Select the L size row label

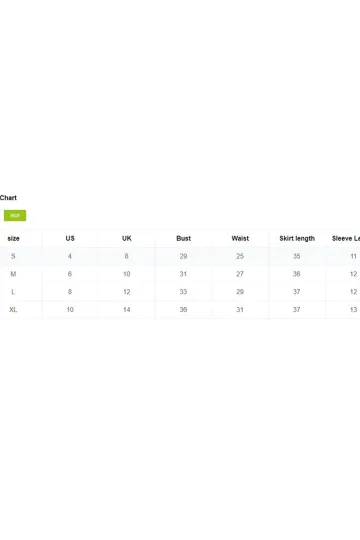[x=13, y=292]
